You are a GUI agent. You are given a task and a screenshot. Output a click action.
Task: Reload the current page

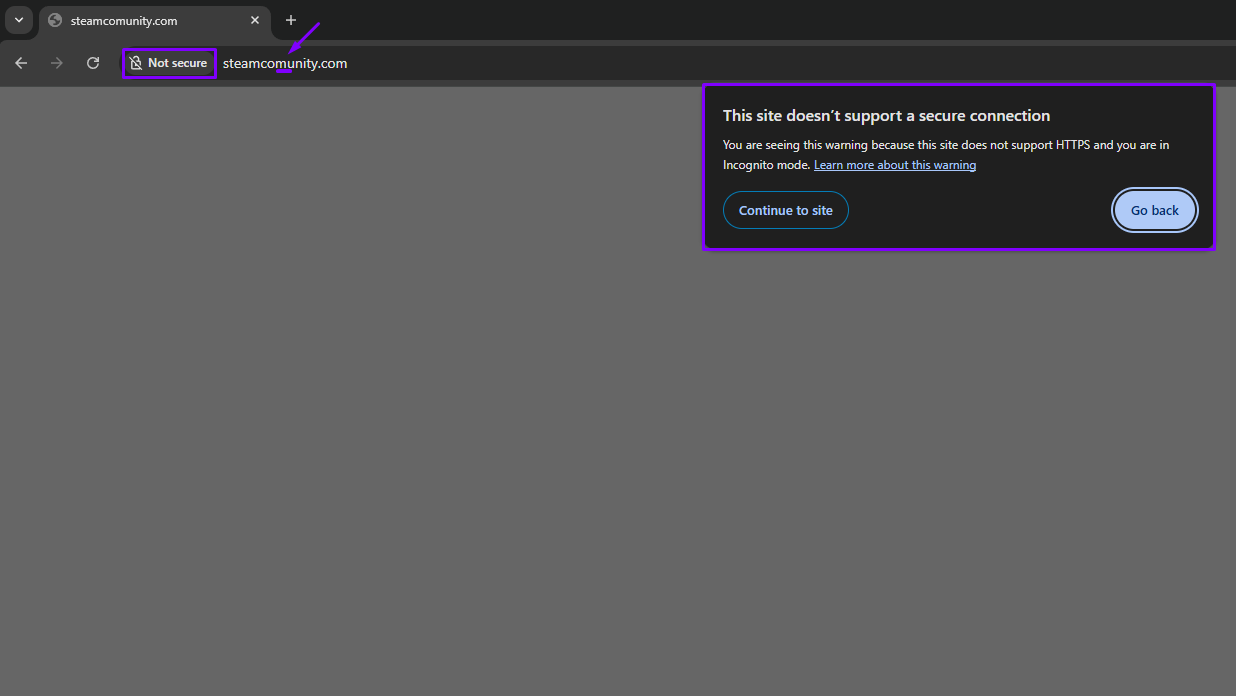93,63
